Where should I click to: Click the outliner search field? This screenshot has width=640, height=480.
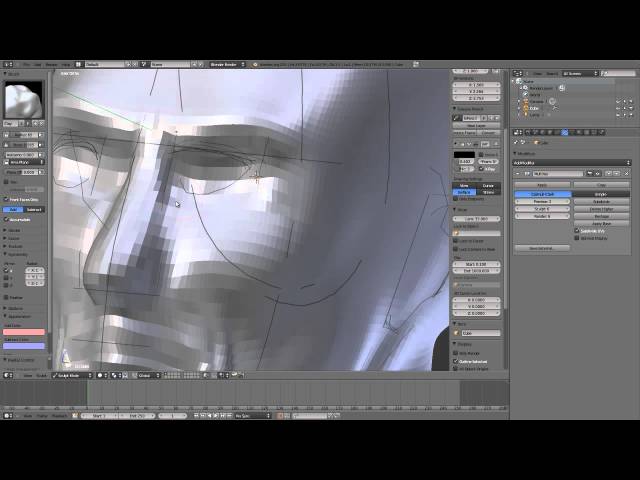[x=618, y=73]
